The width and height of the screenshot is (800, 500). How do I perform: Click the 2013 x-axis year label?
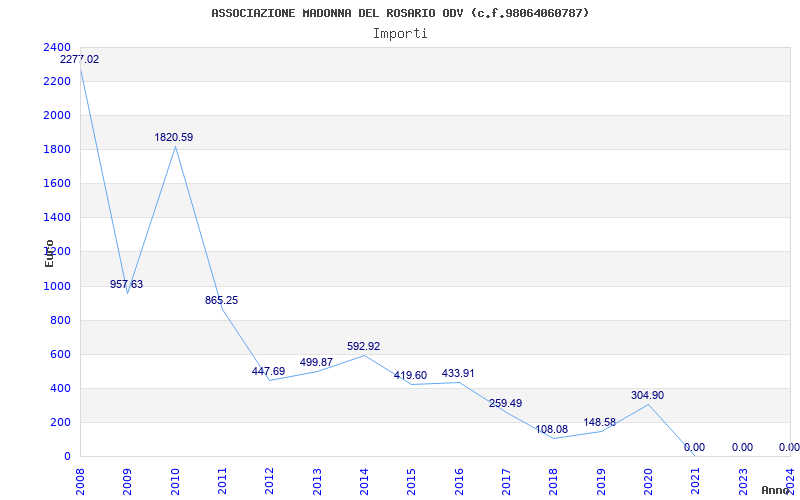click(317, 481)
